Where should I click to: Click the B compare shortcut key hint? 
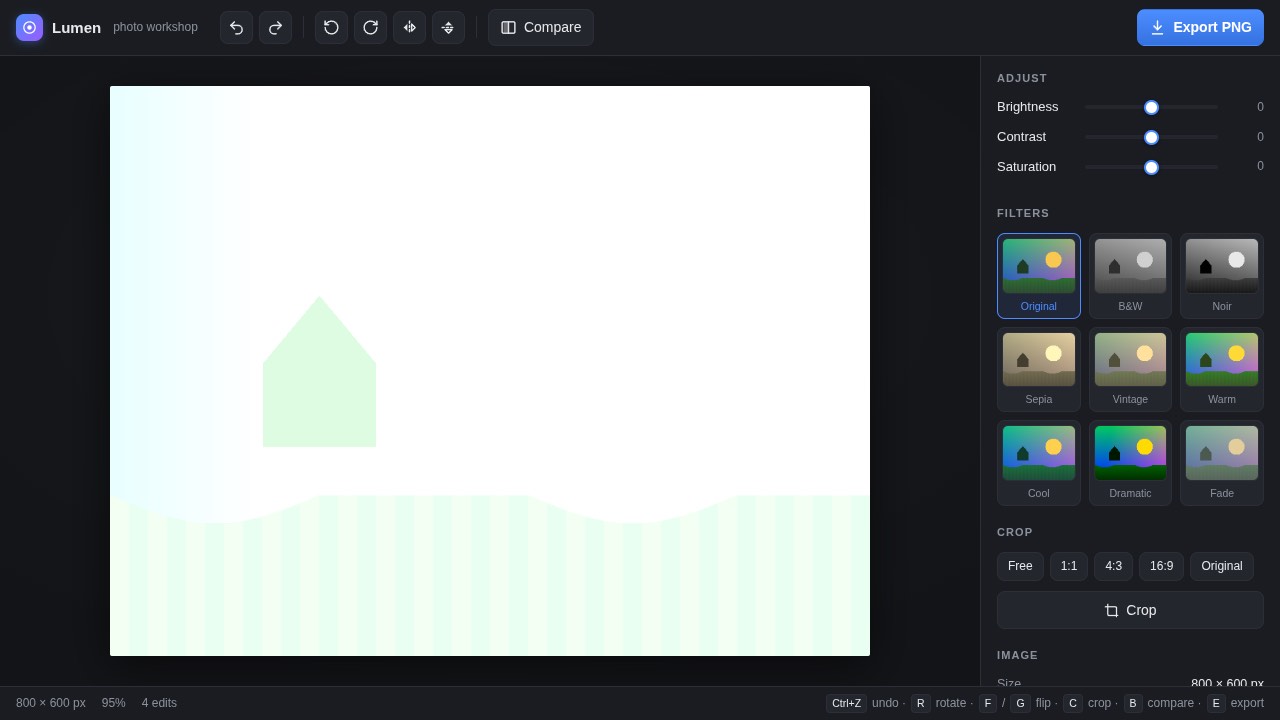point(1133,703)
